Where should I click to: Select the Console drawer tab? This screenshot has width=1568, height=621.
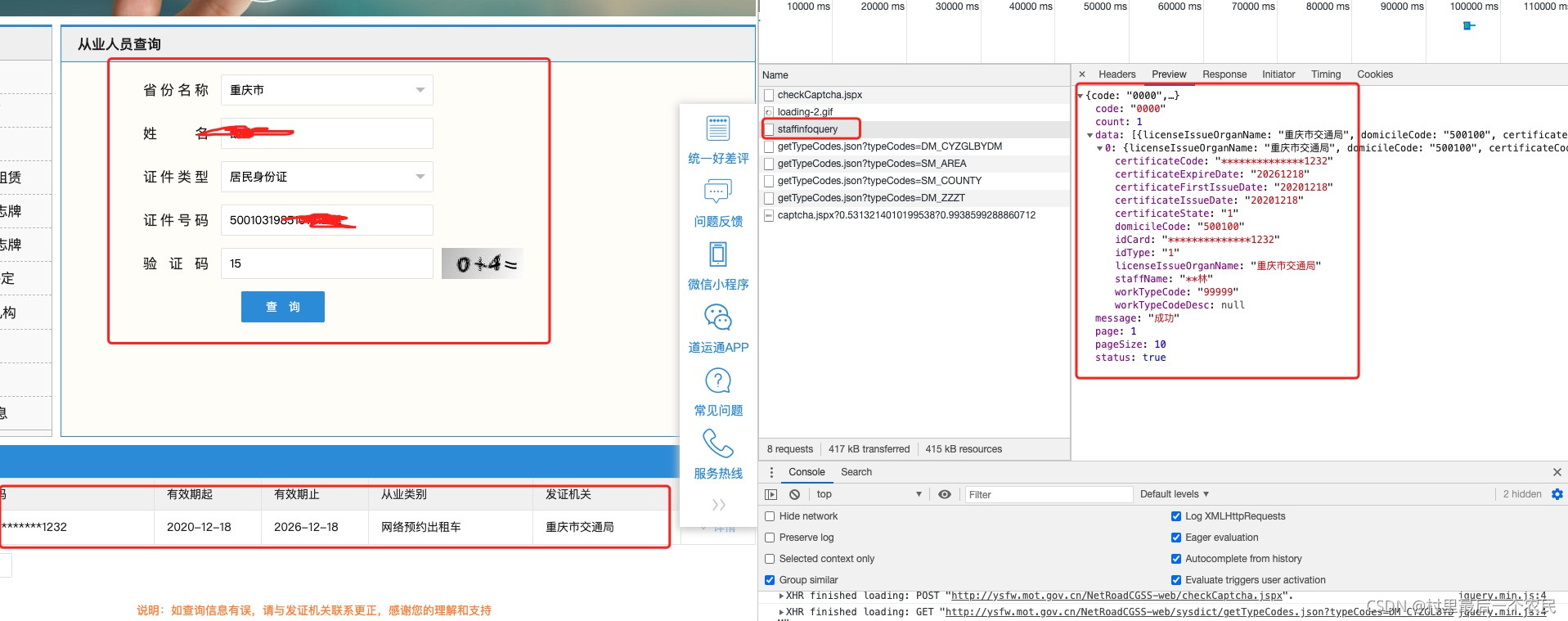coord(806,472)
